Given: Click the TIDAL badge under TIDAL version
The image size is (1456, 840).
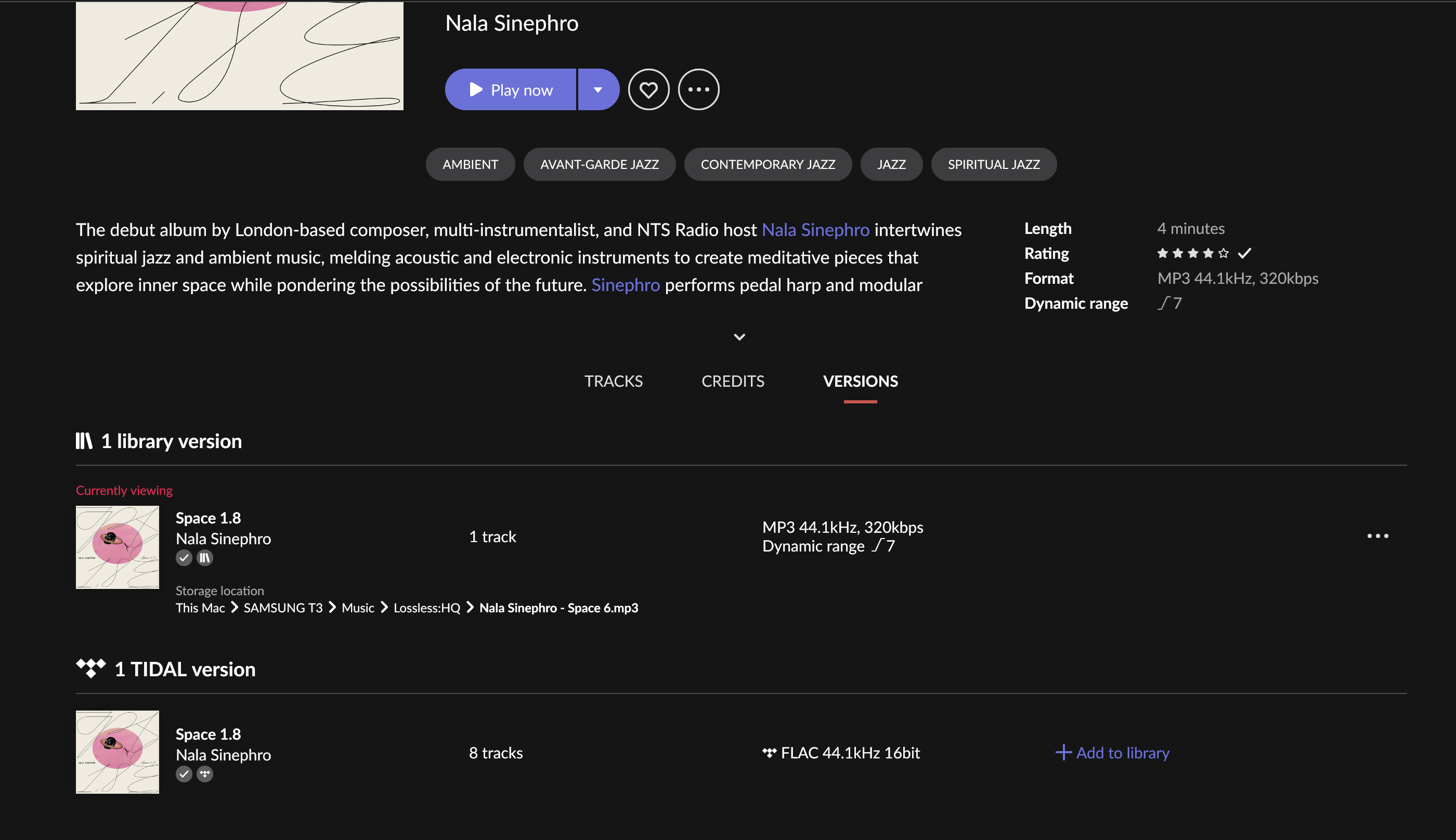Looking at the screenshot, I should [x=205, y=773].
